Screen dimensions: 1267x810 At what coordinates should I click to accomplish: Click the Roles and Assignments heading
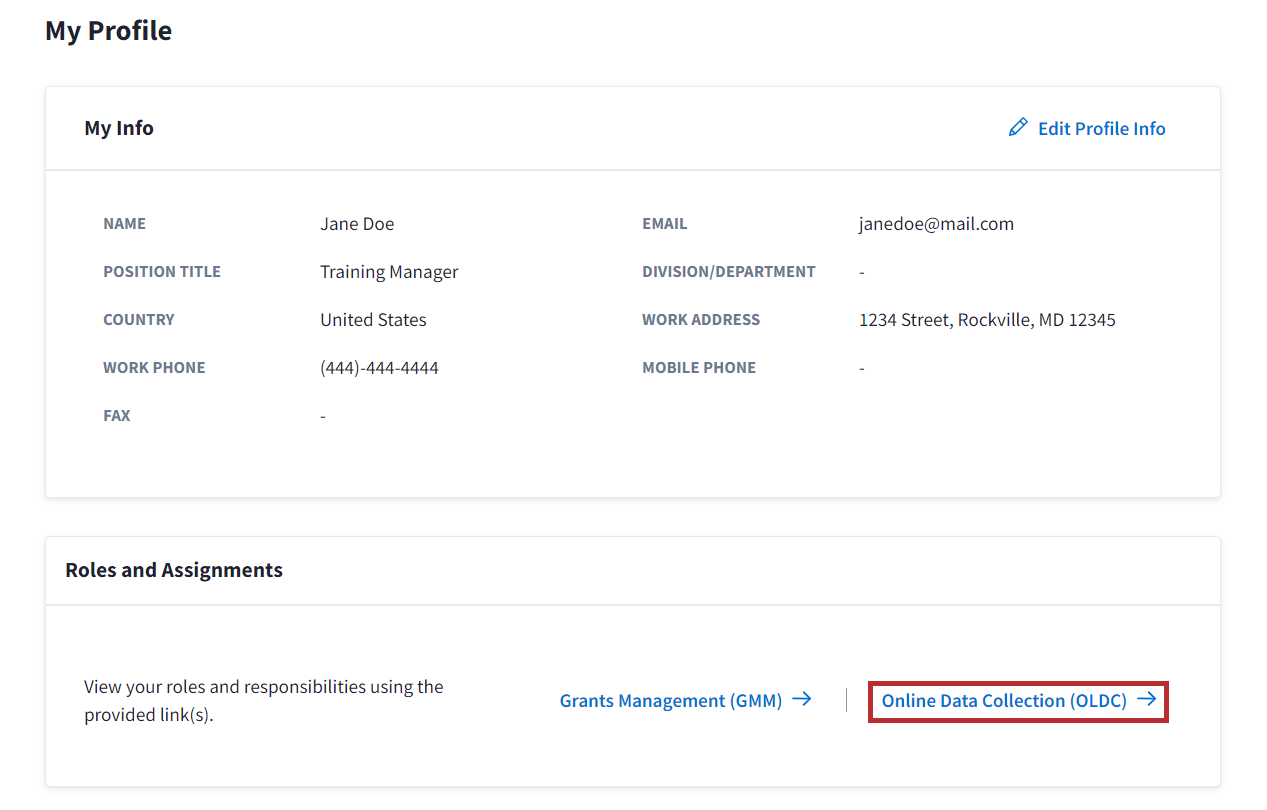tap(174, 570)
